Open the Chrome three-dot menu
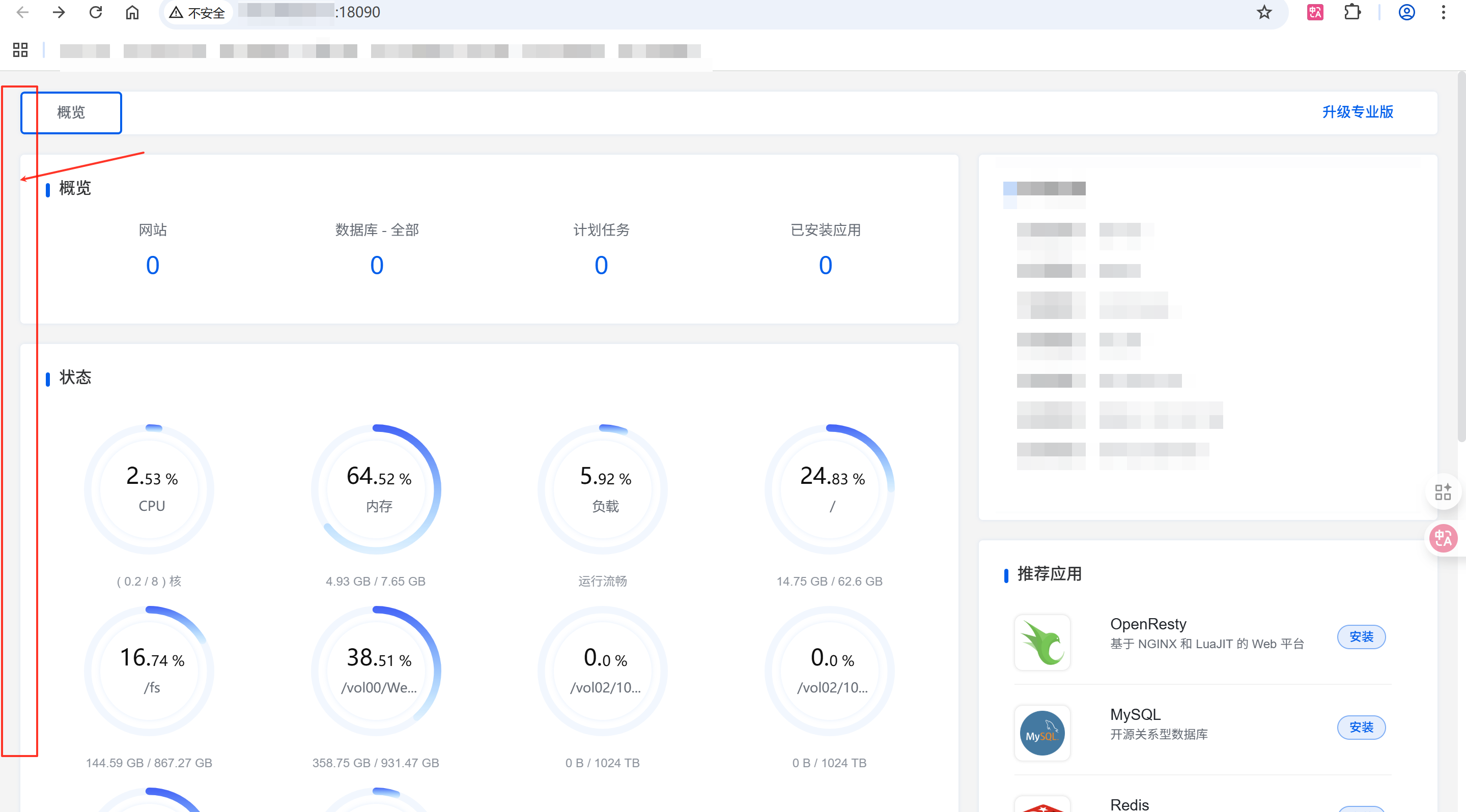 click(x=1443, y=12)
